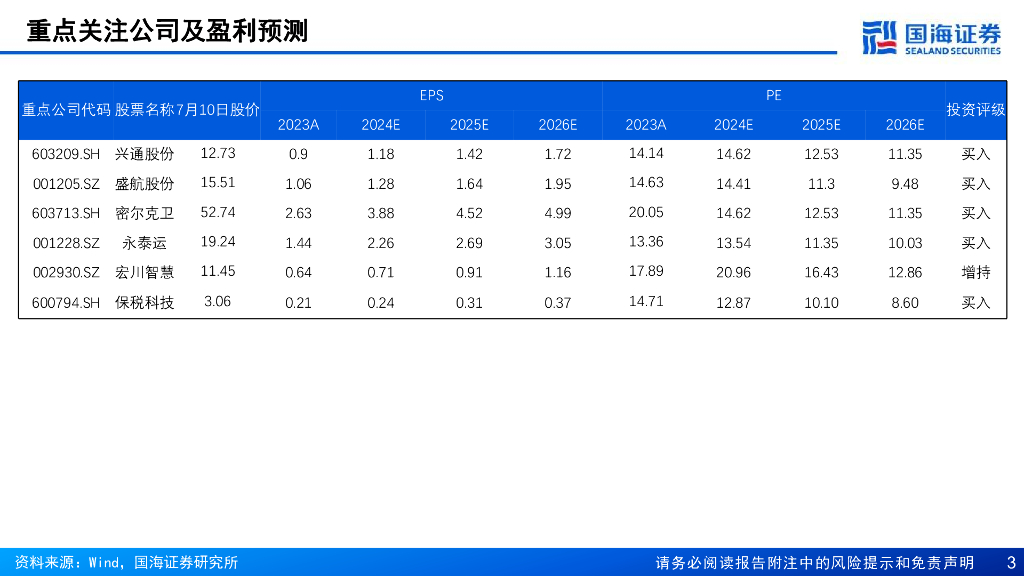Select stock name 密尔克卫
This screenshot has height=576, width=1024.
pyautogui.click(x=144, y=214)
